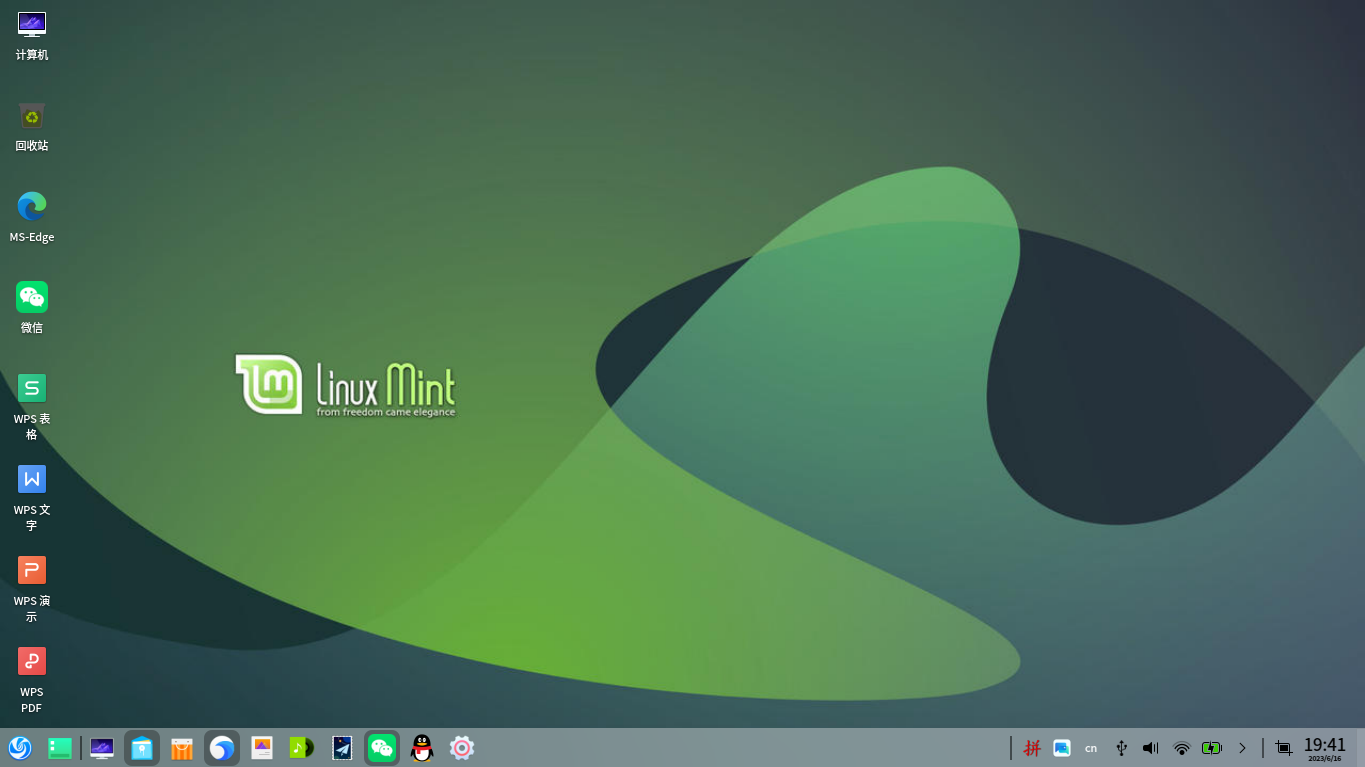This screenshot has width=1365, height=767.
Task: Click the blue box taskbar icon
Action: 142,748
